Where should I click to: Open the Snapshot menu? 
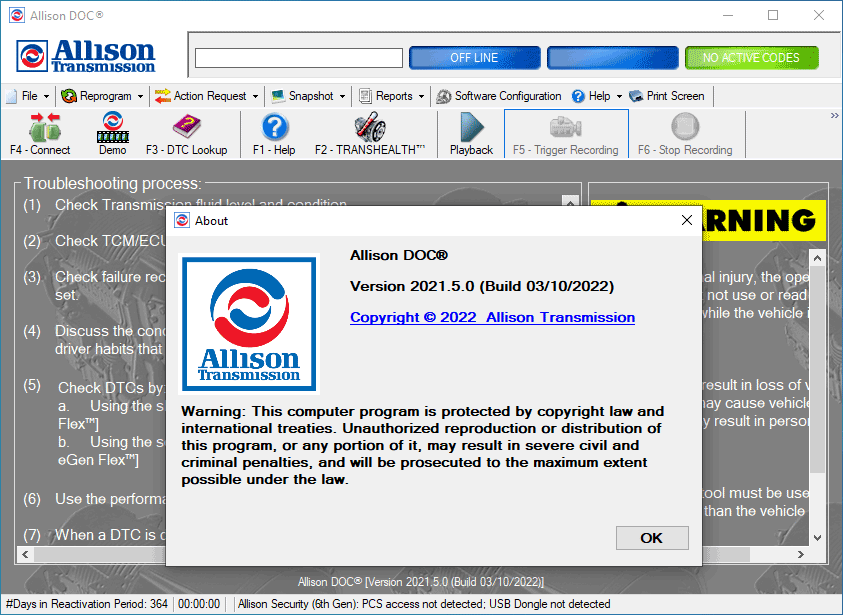coord(309,96)
